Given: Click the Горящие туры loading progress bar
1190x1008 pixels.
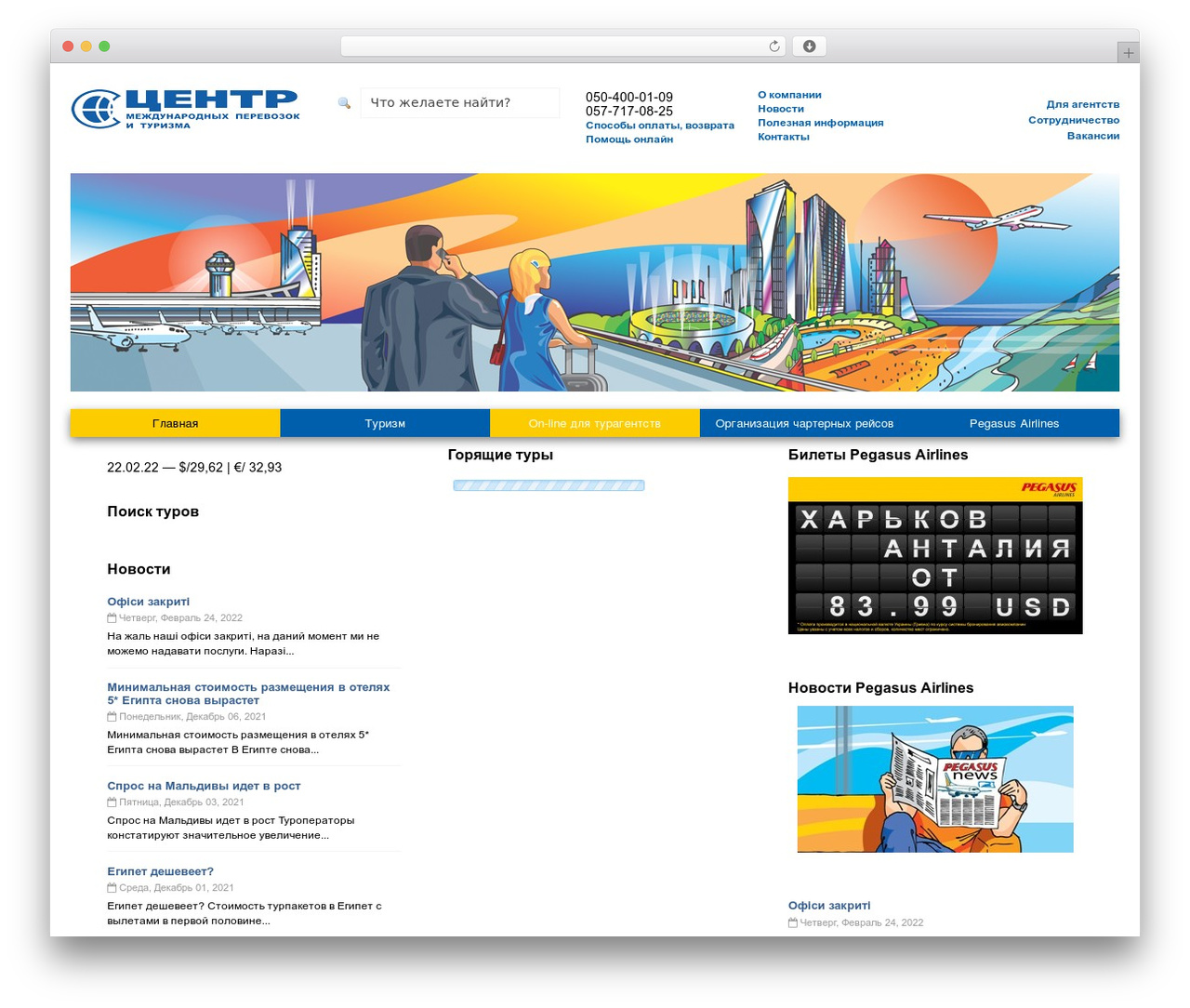Looking at the screenshot, I should pyautogui.click(x=549, y=485).
